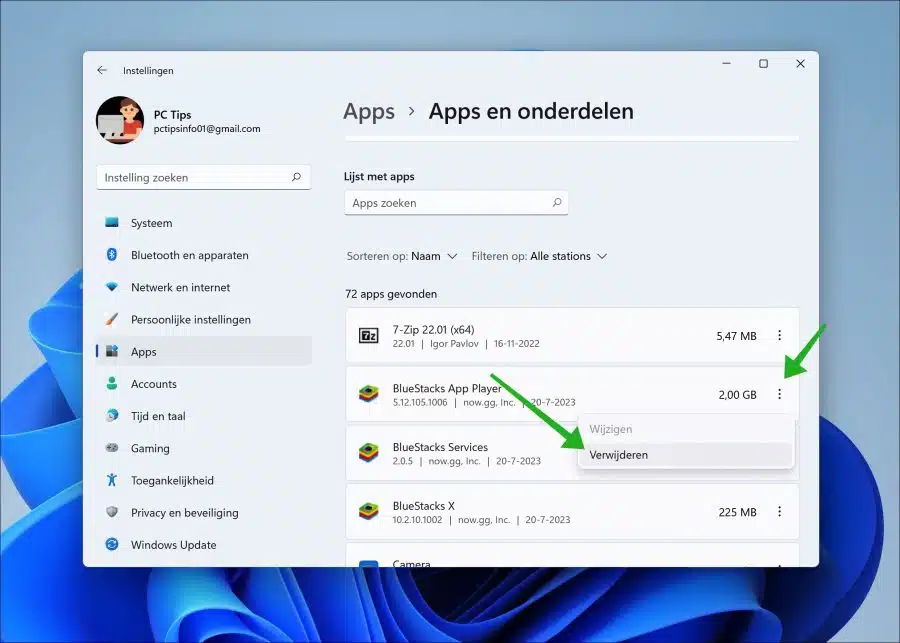Click the Windows Update sync icon
The height and width of the screenshot is (643, 900).
[112, 544]
